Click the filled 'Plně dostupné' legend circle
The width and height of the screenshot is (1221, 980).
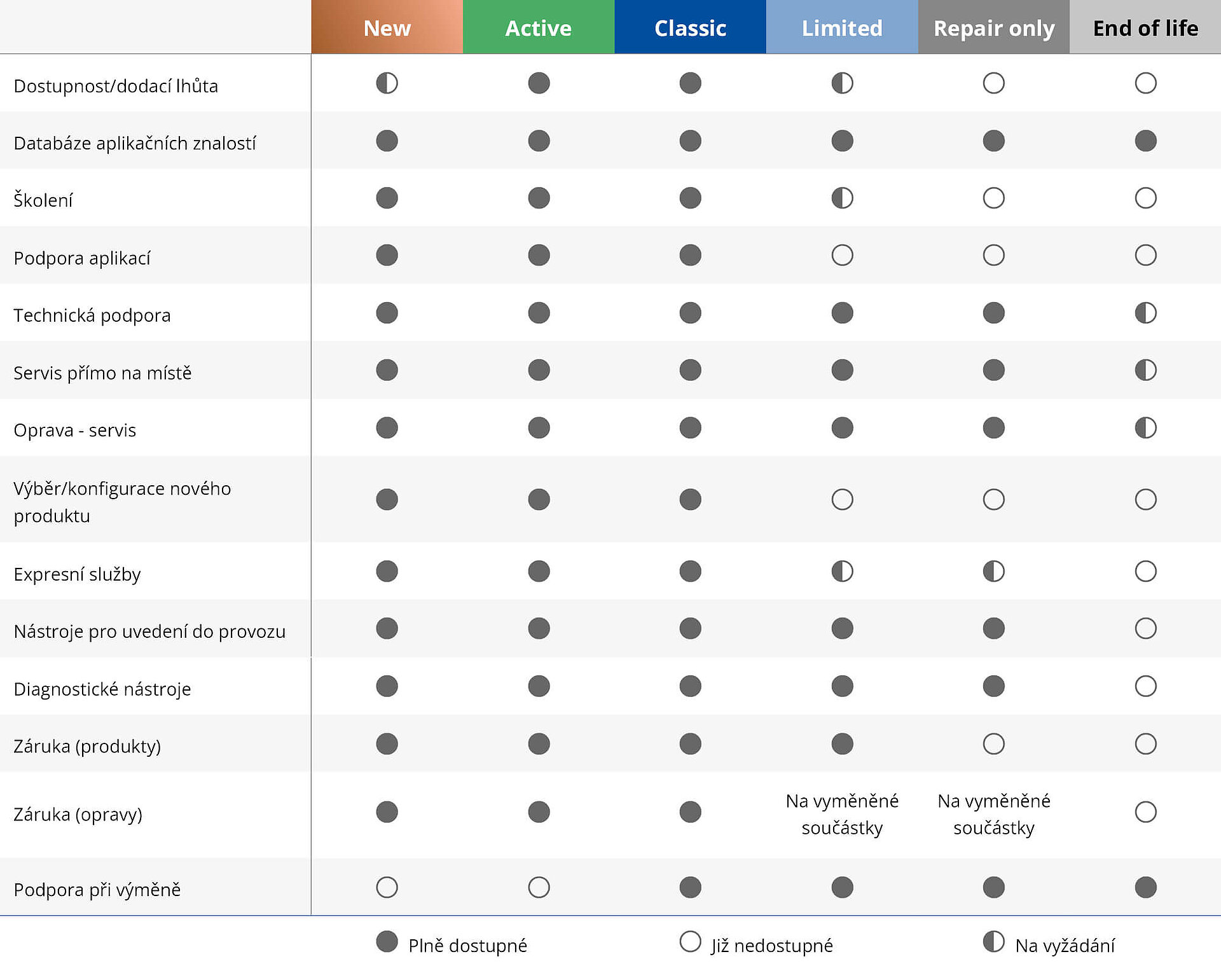coord(387,942)
